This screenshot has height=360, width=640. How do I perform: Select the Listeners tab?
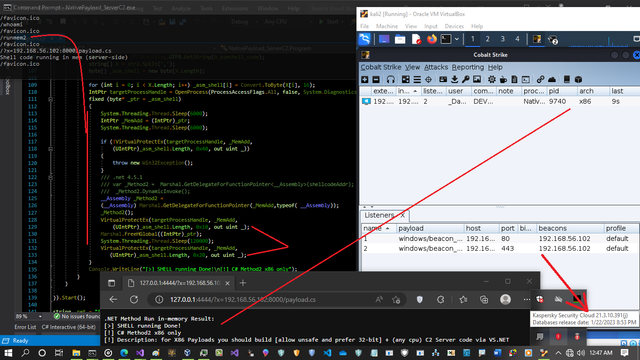click(x=379, y=215)
